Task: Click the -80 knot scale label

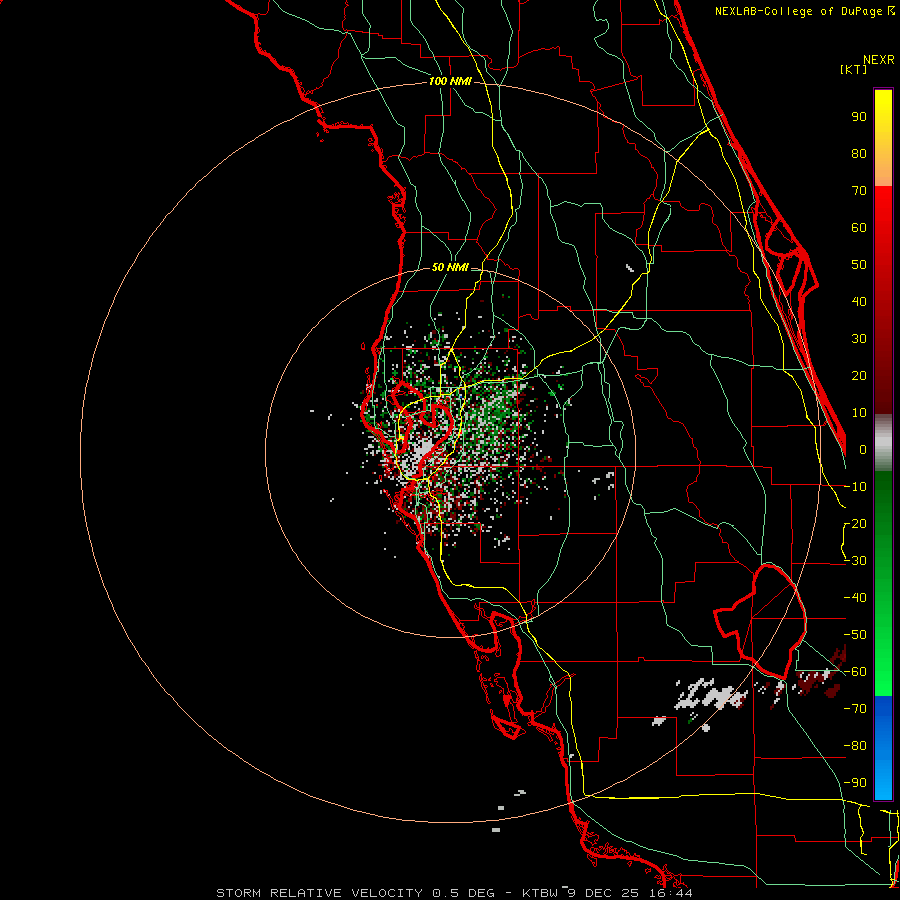Action: (855, 746)
